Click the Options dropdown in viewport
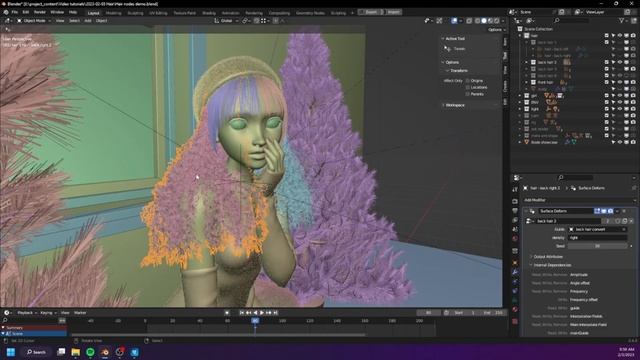Viewport: 640px width, 360px height. (x=496, y=30)
